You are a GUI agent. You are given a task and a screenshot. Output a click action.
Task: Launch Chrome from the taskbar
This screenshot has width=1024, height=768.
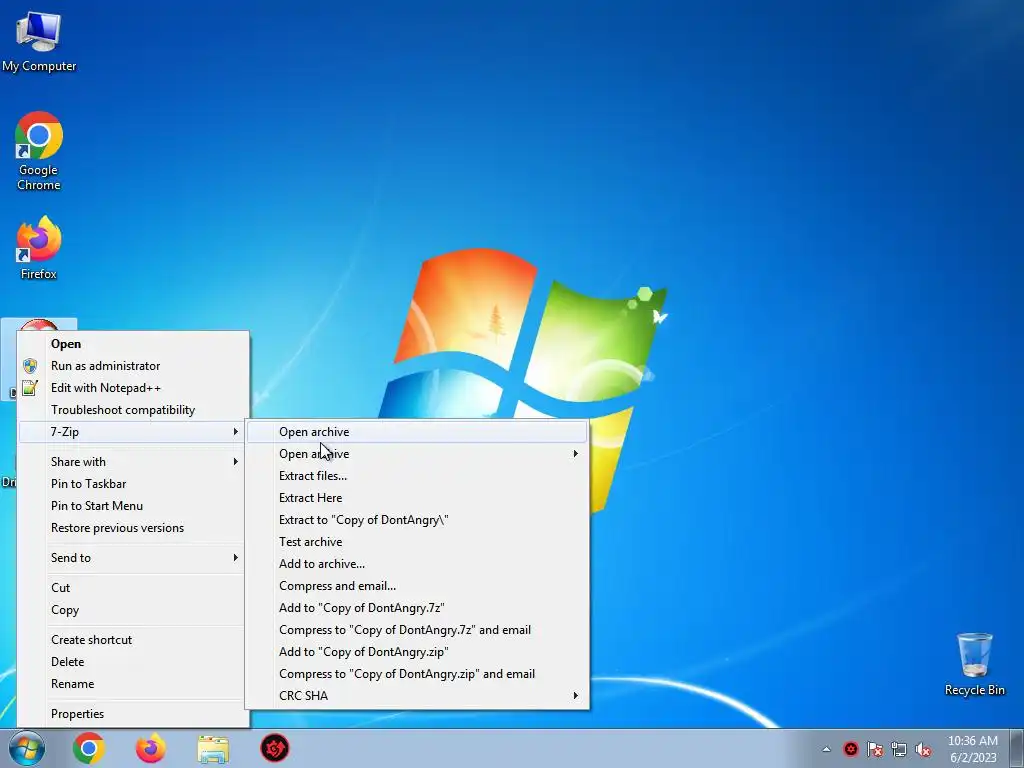point(89,748)
